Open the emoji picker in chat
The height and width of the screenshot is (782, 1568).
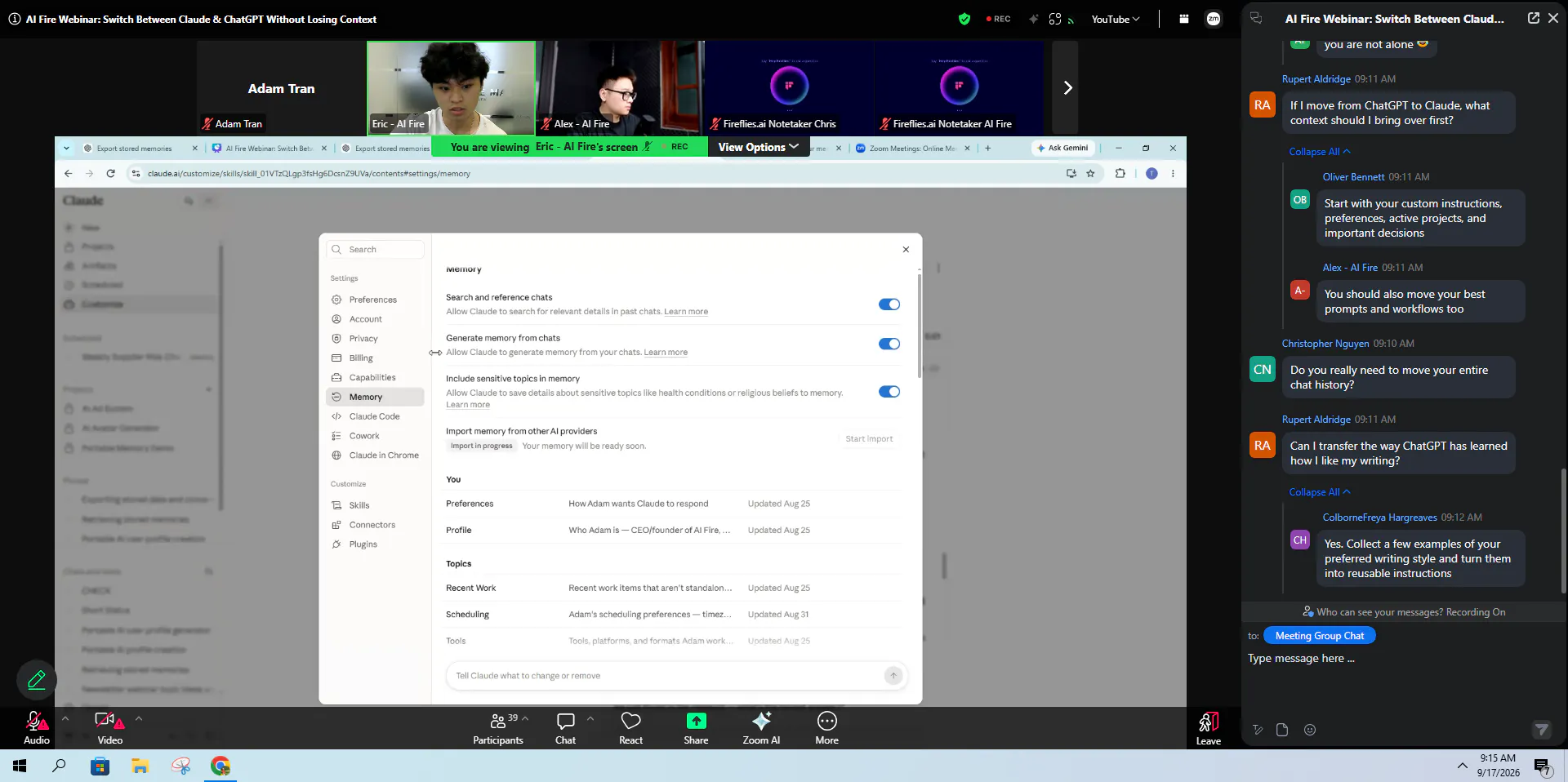[1310, 730]
